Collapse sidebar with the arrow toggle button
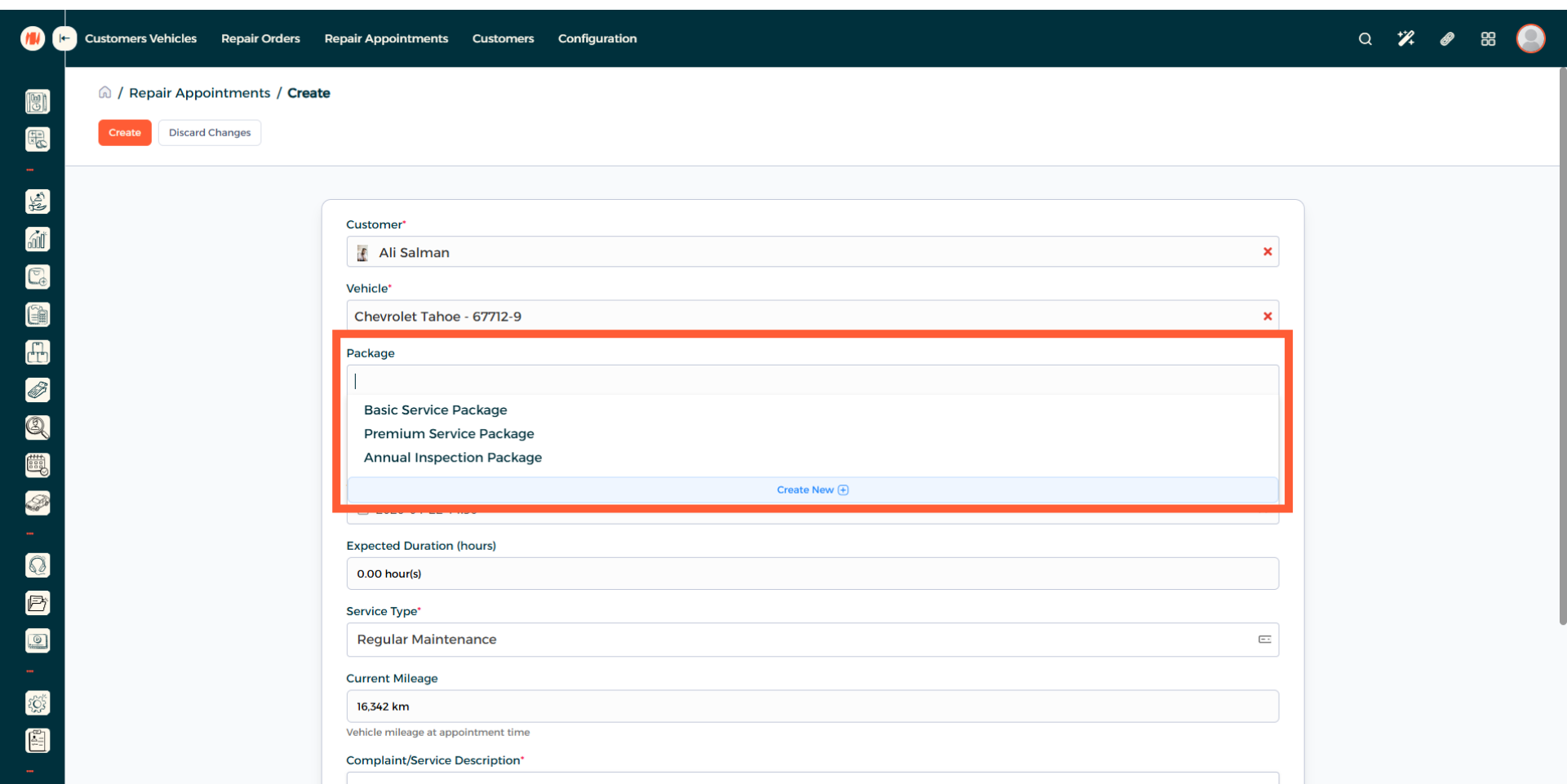 click(x=64, y=38)
